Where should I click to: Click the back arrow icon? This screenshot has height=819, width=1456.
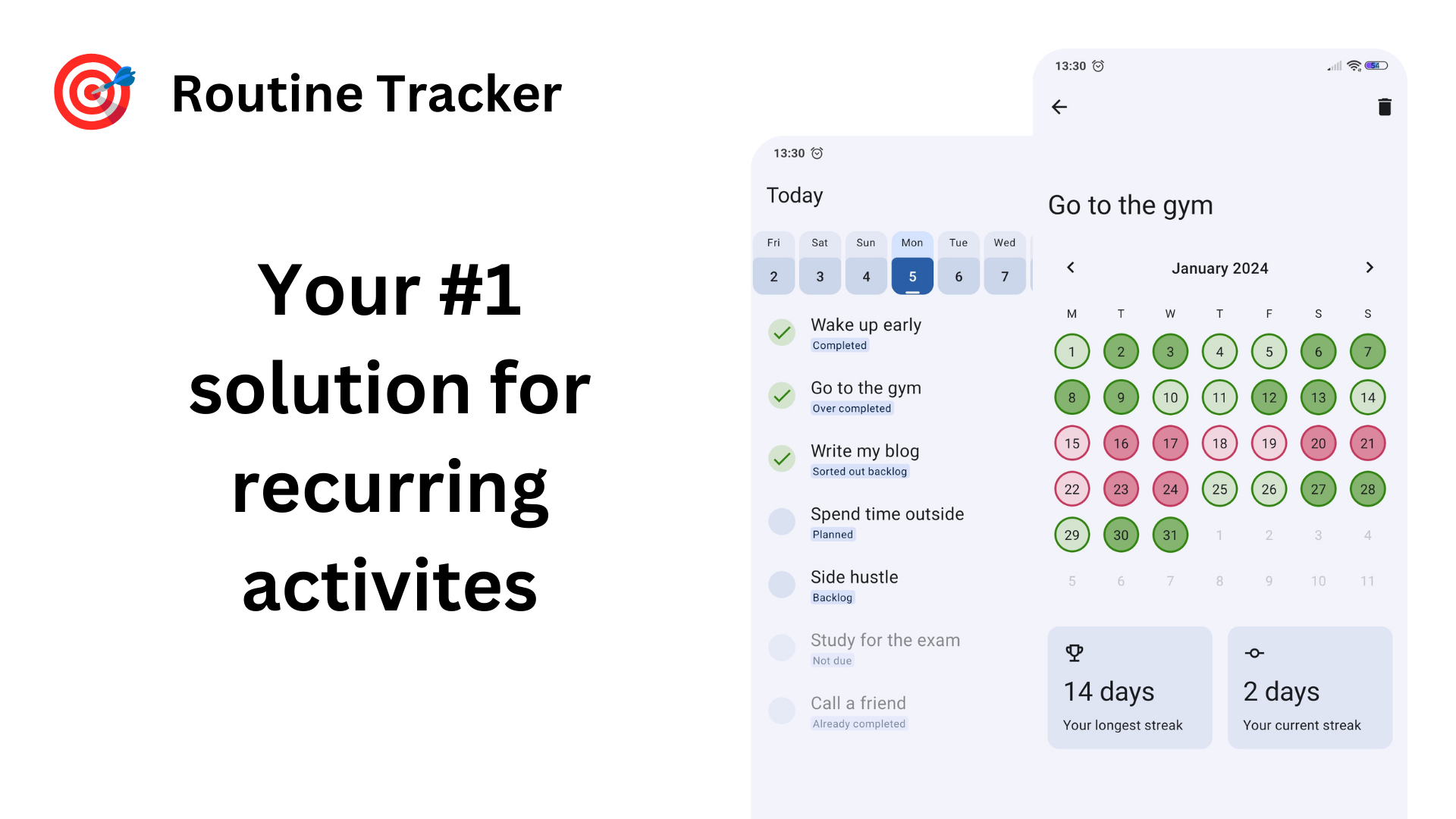click(1060, 107)
